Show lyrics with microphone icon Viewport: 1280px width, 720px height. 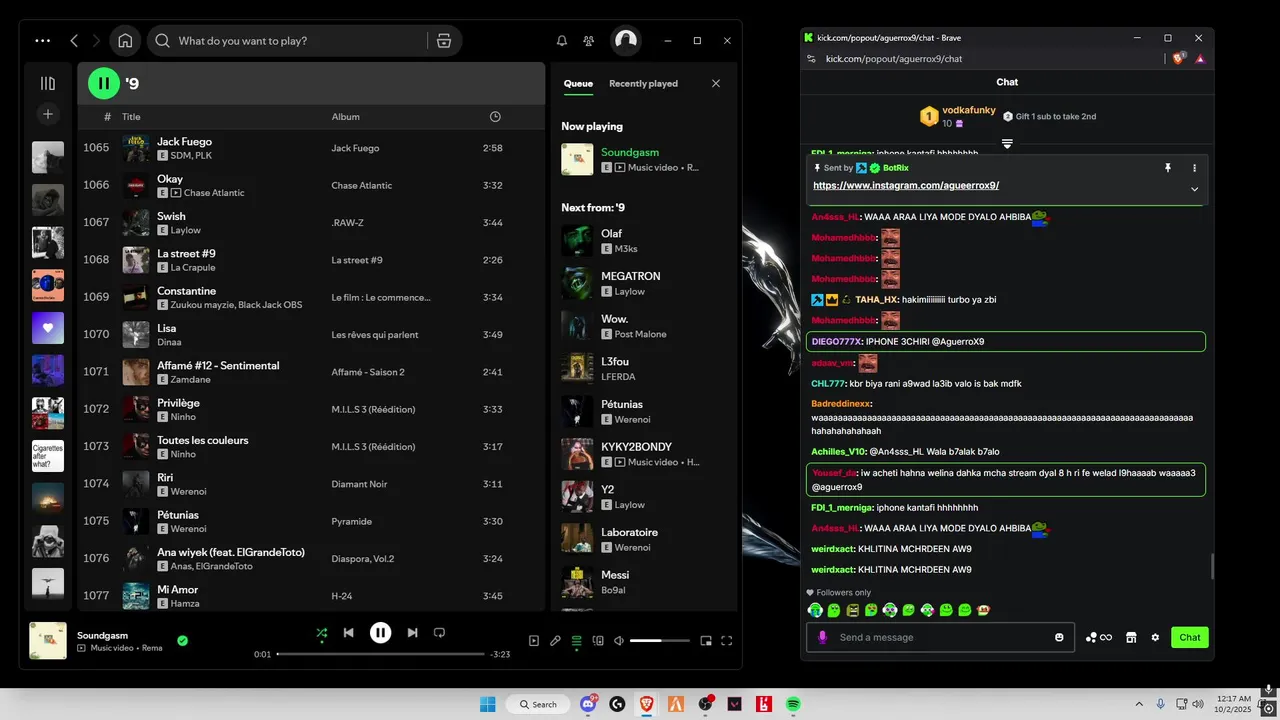coord(555,641)
